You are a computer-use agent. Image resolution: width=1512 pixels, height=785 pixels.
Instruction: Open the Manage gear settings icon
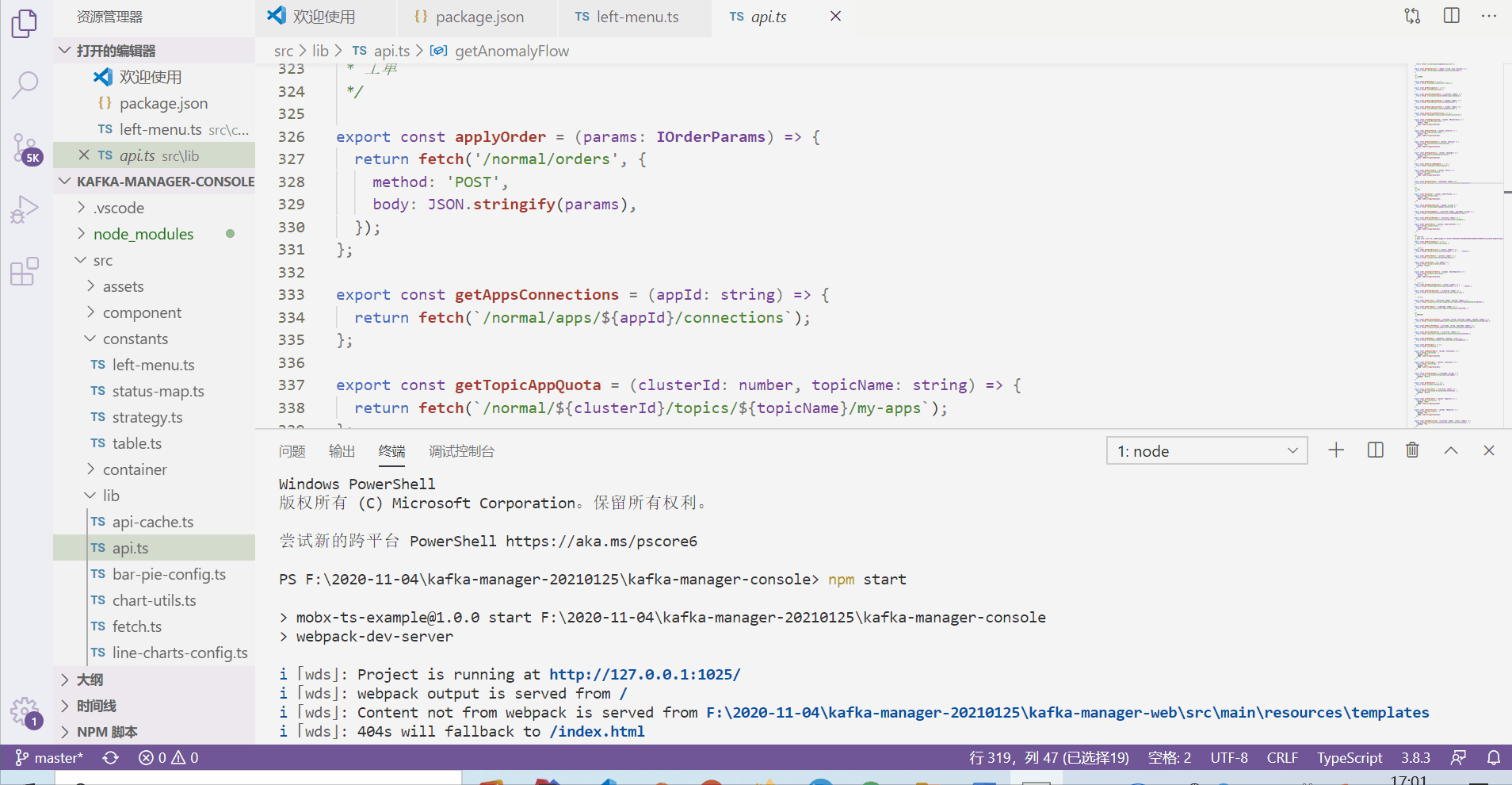tap(26, 712)
